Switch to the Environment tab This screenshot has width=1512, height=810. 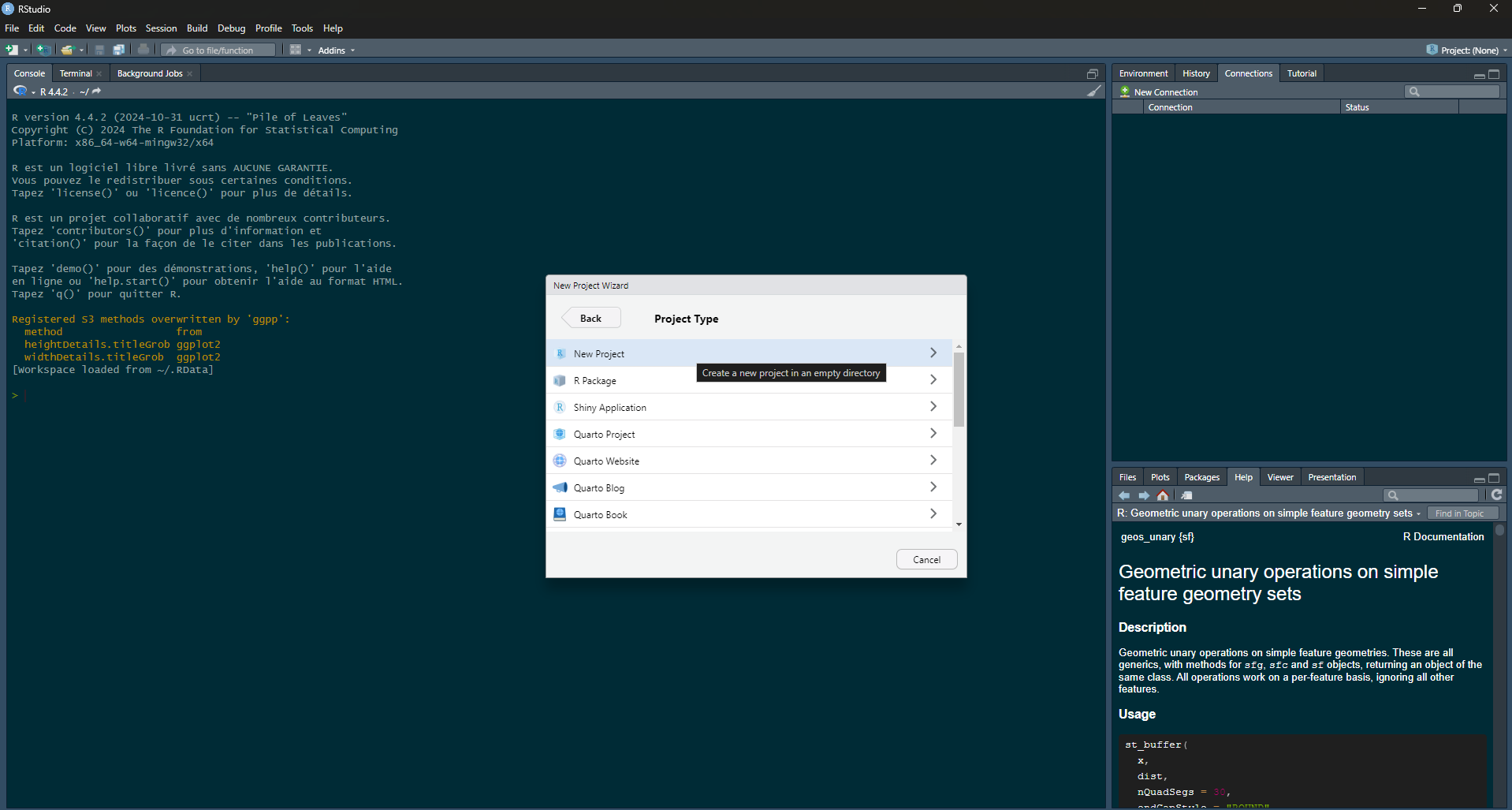click(x=1143, y=73)
